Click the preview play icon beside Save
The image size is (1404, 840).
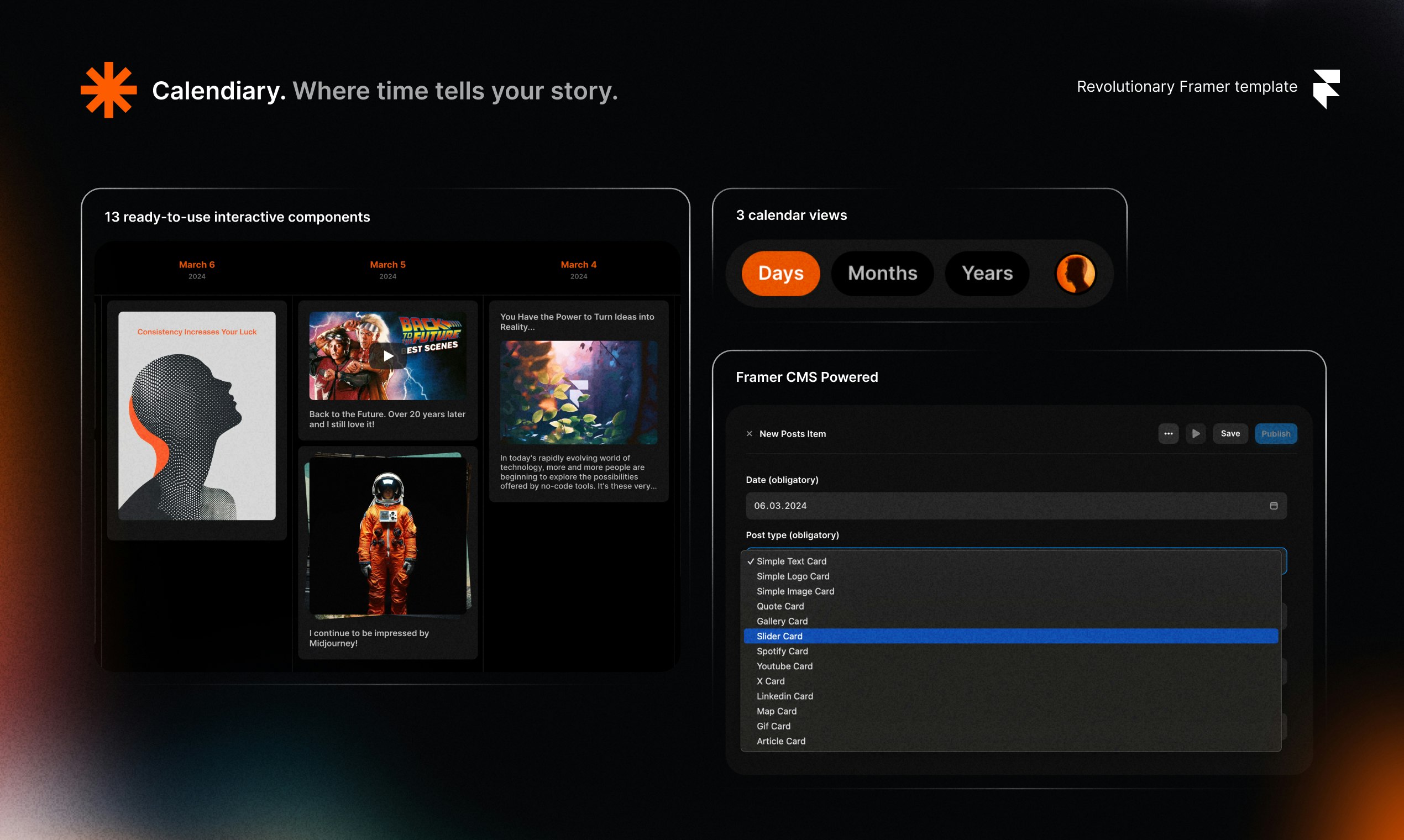(x=1196, y=434)
